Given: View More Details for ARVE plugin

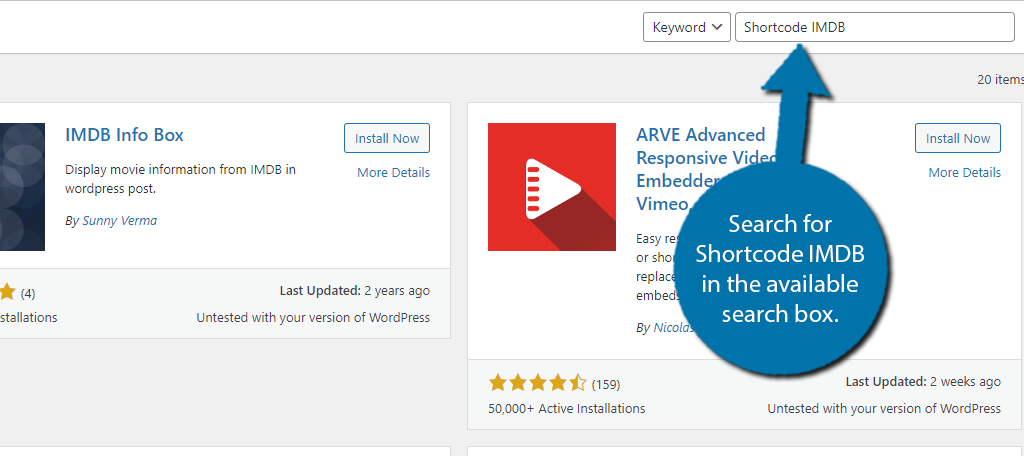Looking at the screenshot, I should click(965, 172).
